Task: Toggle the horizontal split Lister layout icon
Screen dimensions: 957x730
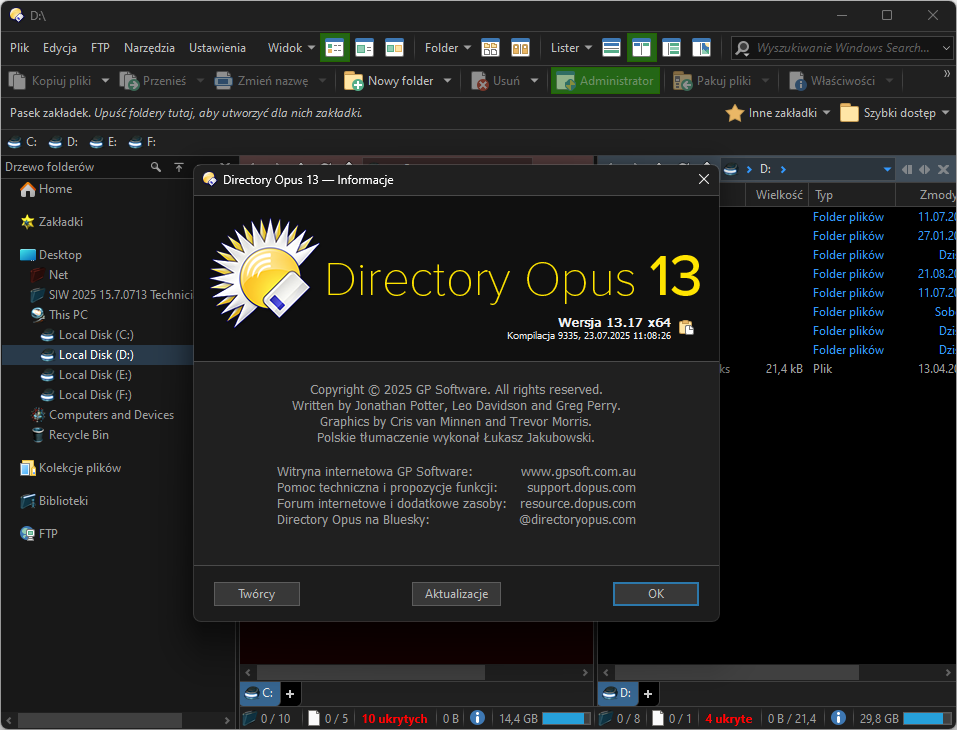Action: click(611, 48)
